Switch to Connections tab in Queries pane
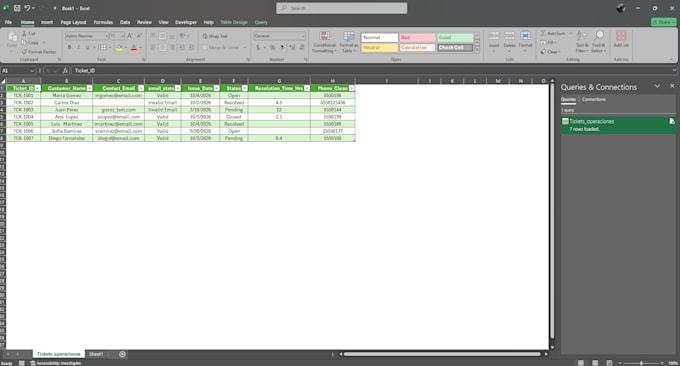Screen dimensions: 680x366 click(594, 99)
